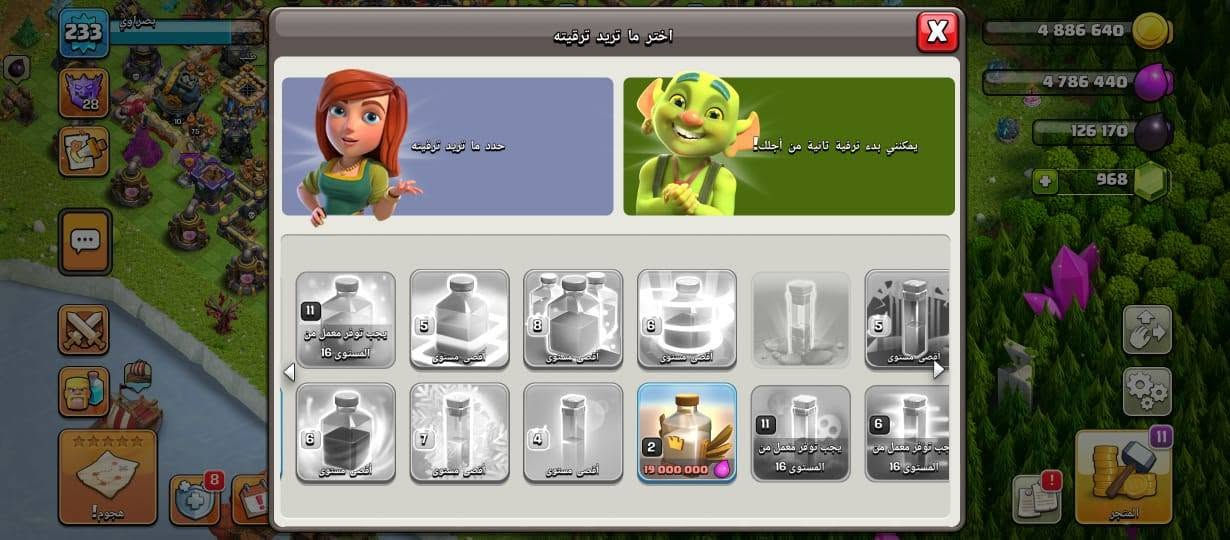
Task: Open the village layout editor icon
Action: (1146, 330)
